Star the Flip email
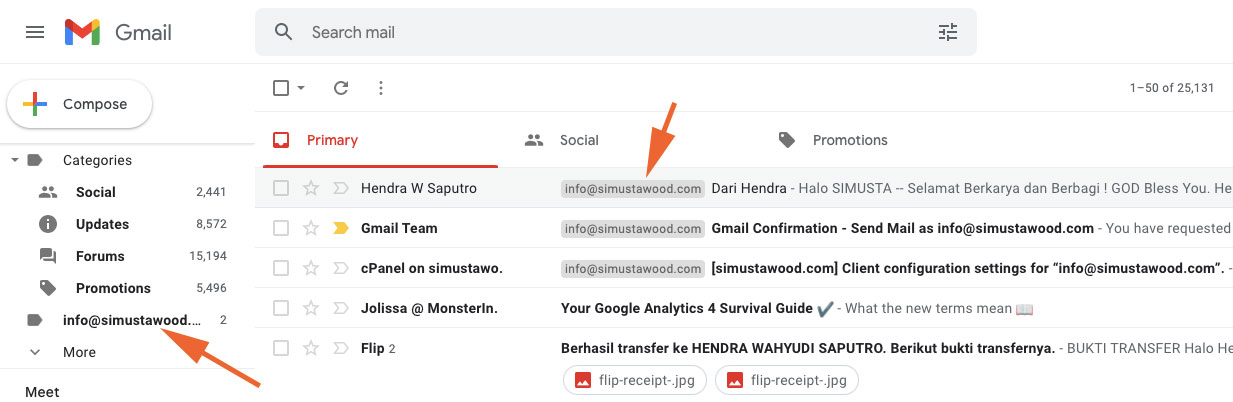This screenshot has height=402, width=1233. coord(311,348)
